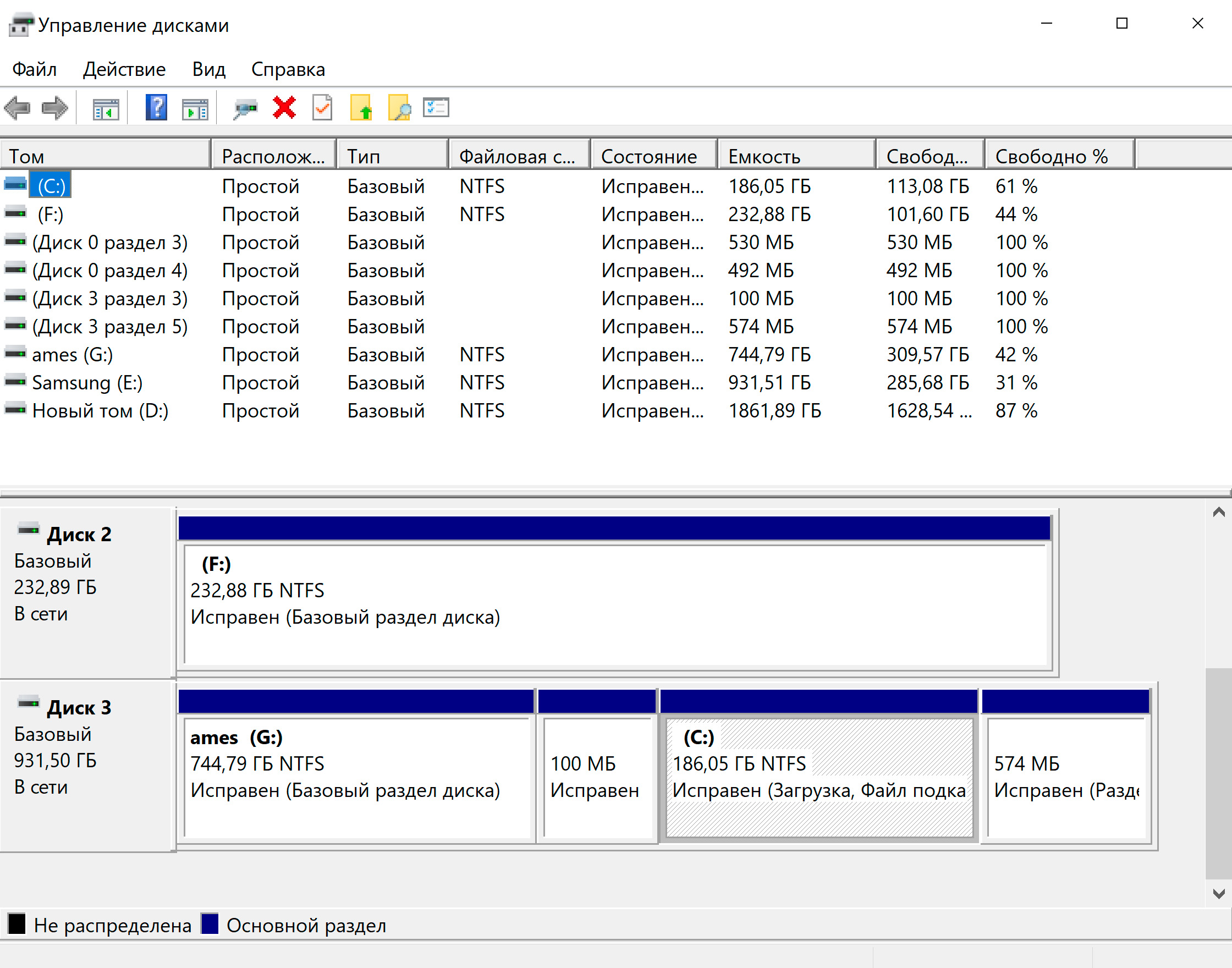1232x968 pixels.
Task: Click the view settings list icon
Action: click(436, 107)
